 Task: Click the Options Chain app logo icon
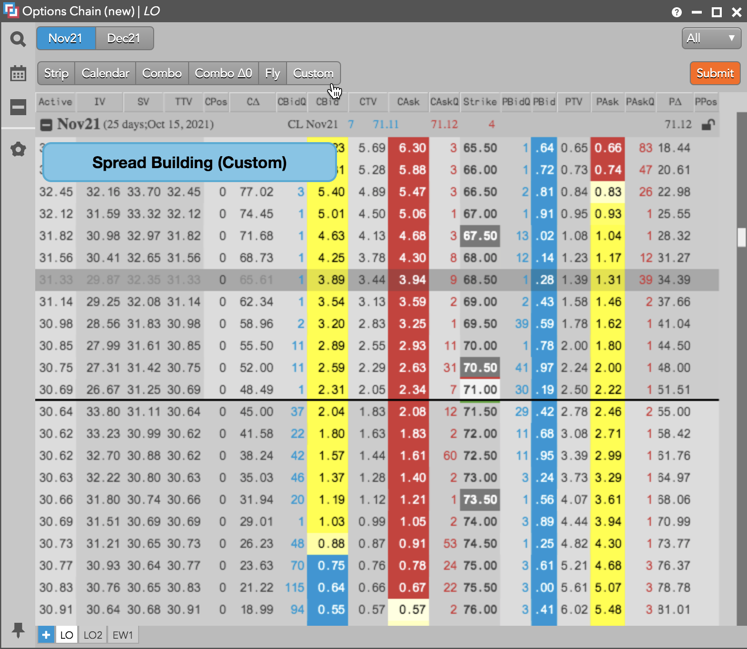pos(11,12)
